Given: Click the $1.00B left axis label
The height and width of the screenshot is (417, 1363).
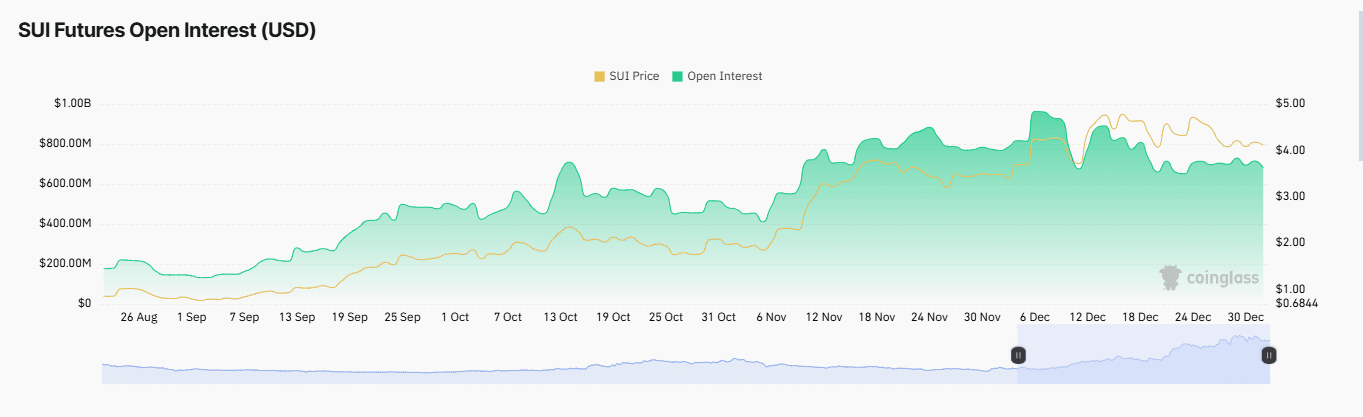Looking at the screenshot, I should [73, 104].
